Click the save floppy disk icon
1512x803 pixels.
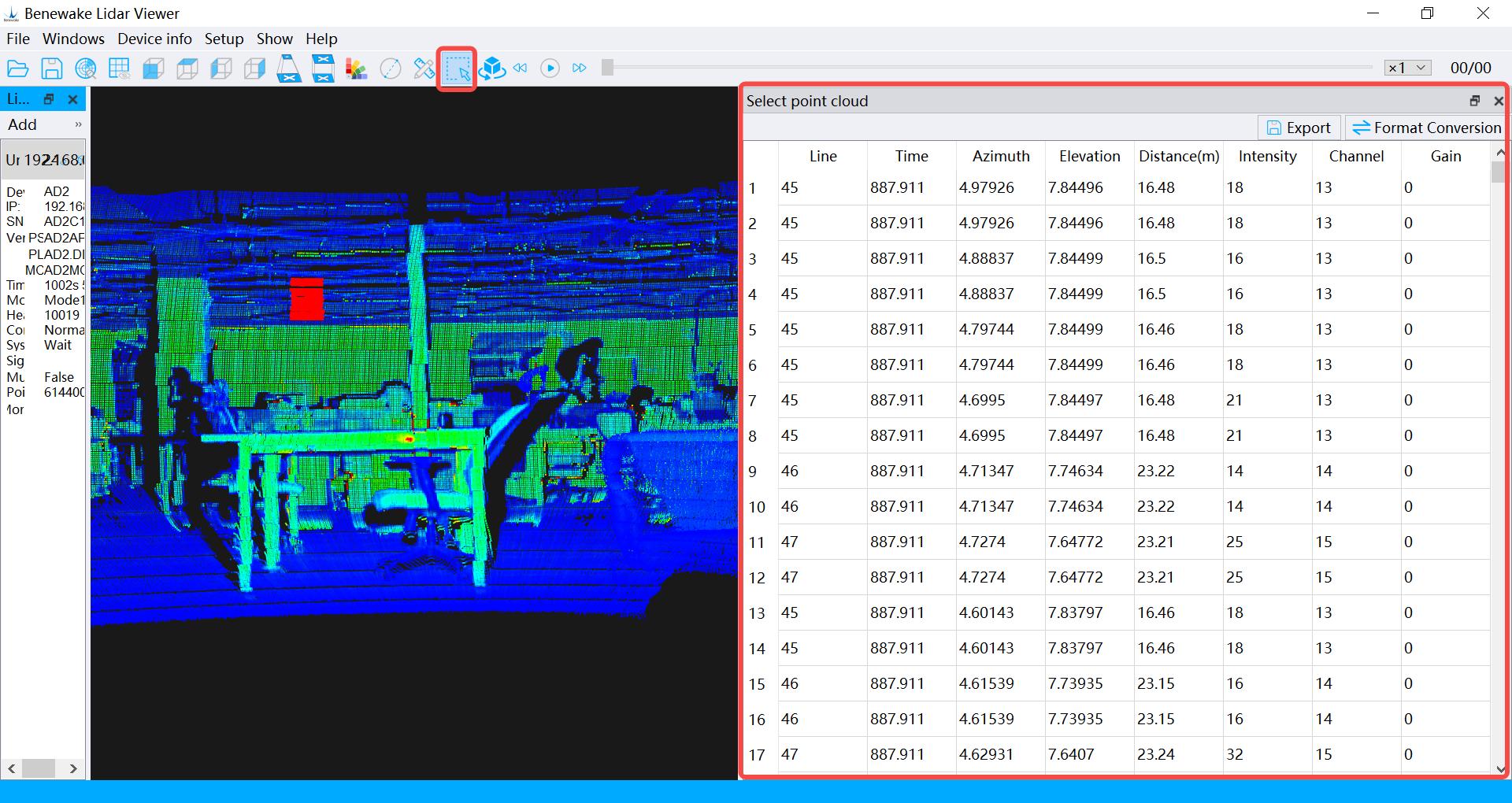pyautogui.click(x=52, y=69)
